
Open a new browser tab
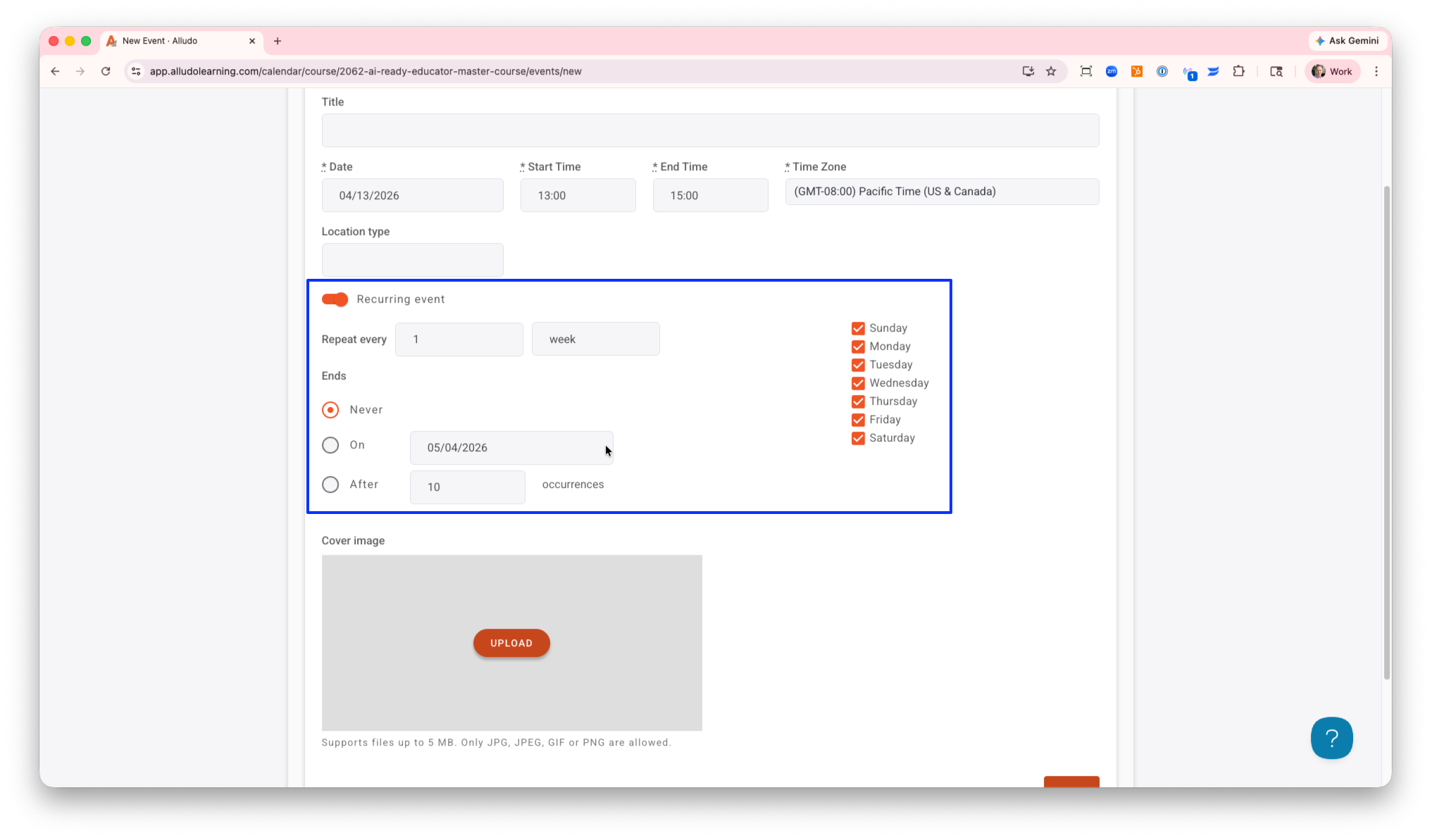tap(278, 41)
